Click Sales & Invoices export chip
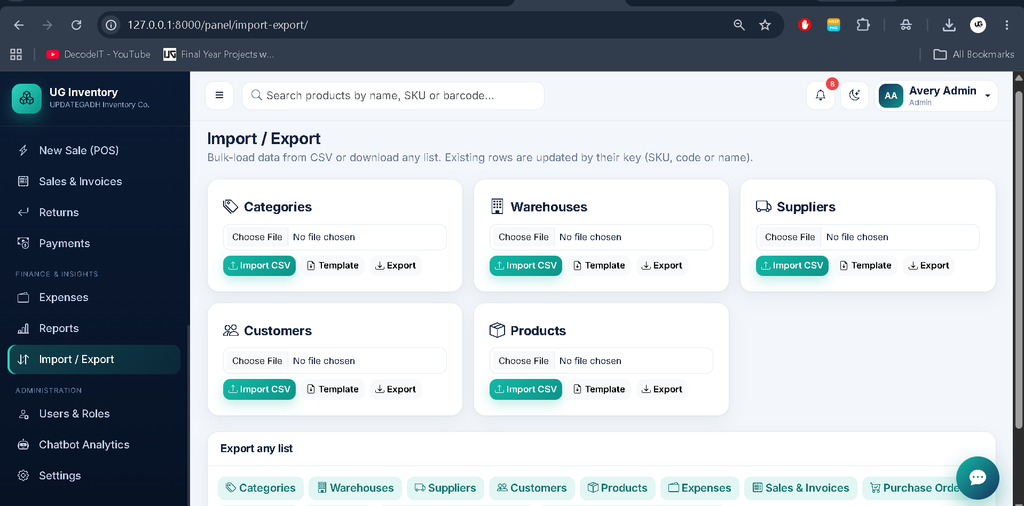Screen dimensions: 1024x506 [x=801, y=488]
